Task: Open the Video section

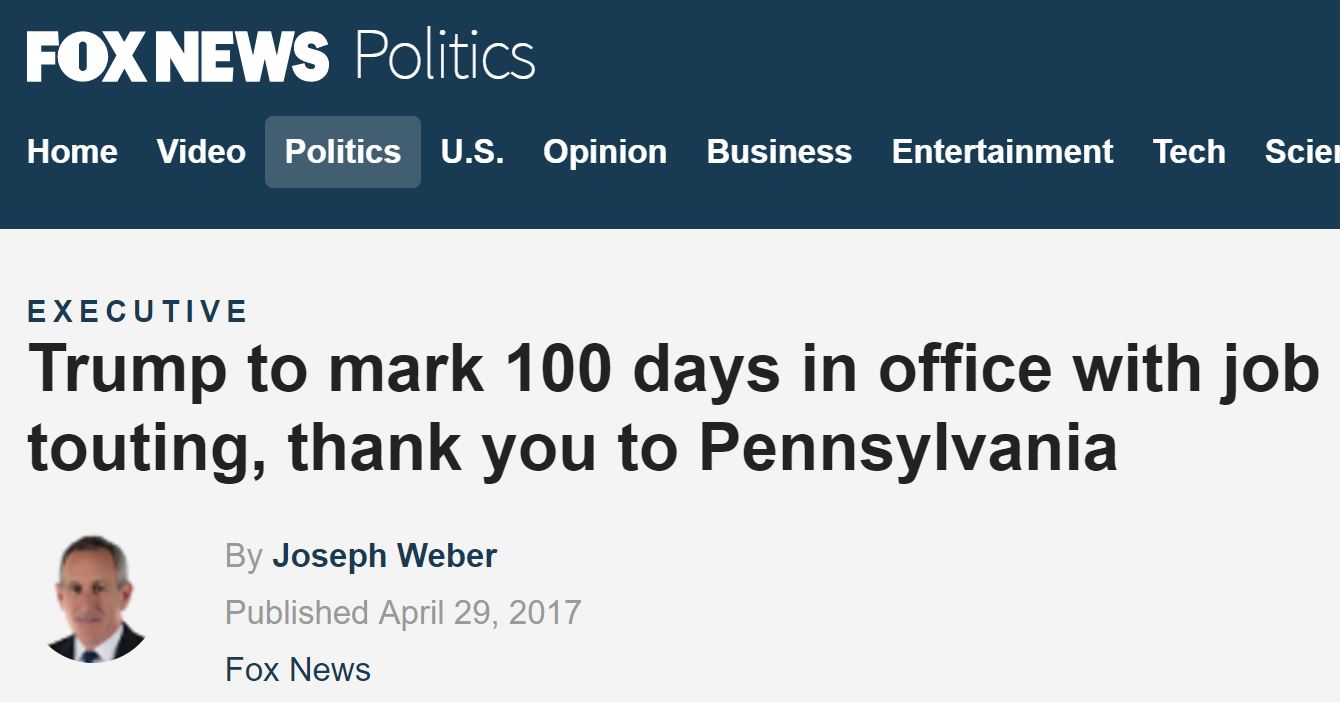Action: click(201, 152)
